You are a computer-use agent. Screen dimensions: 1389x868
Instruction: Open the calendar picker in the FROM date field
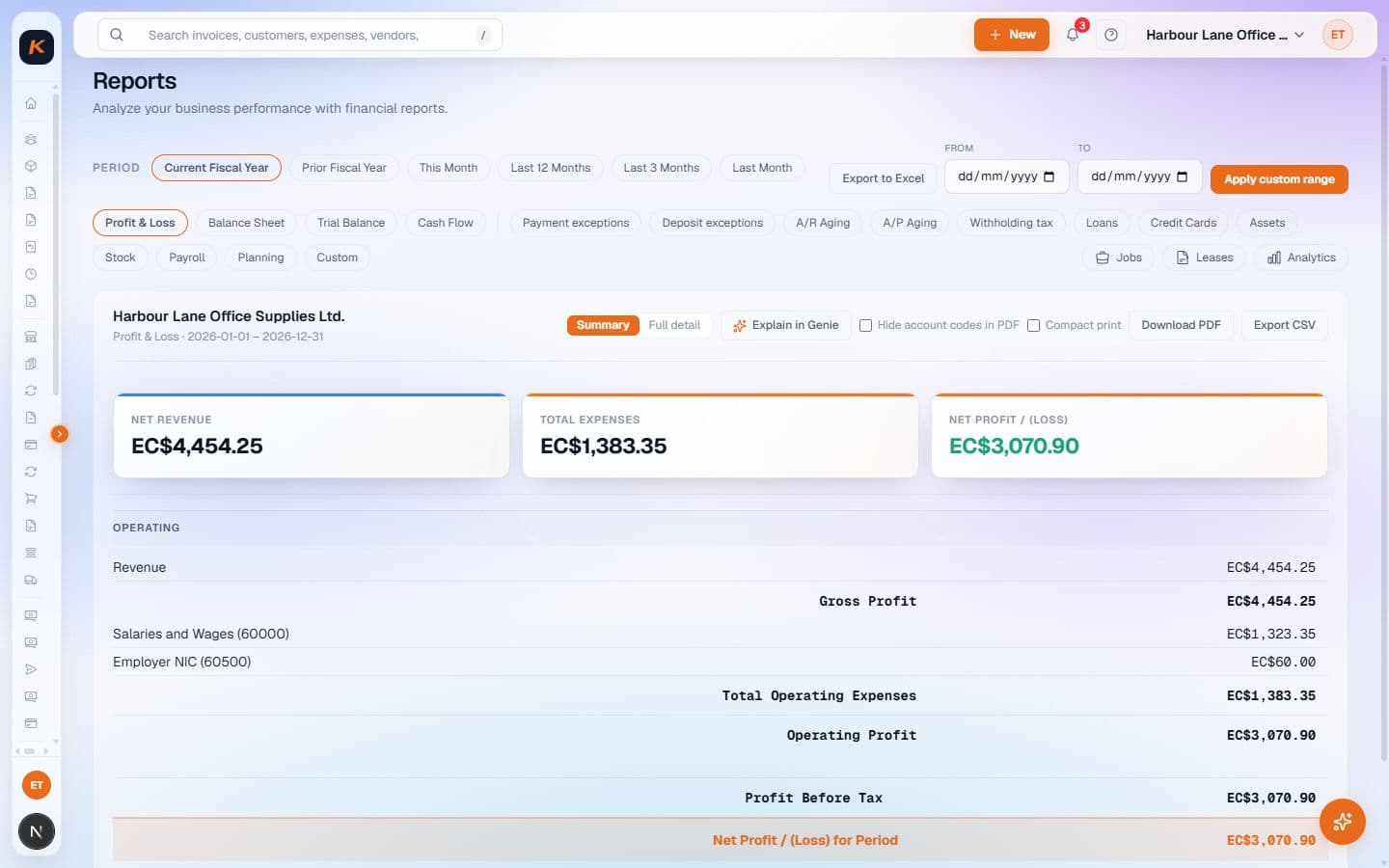(1049, 176)
